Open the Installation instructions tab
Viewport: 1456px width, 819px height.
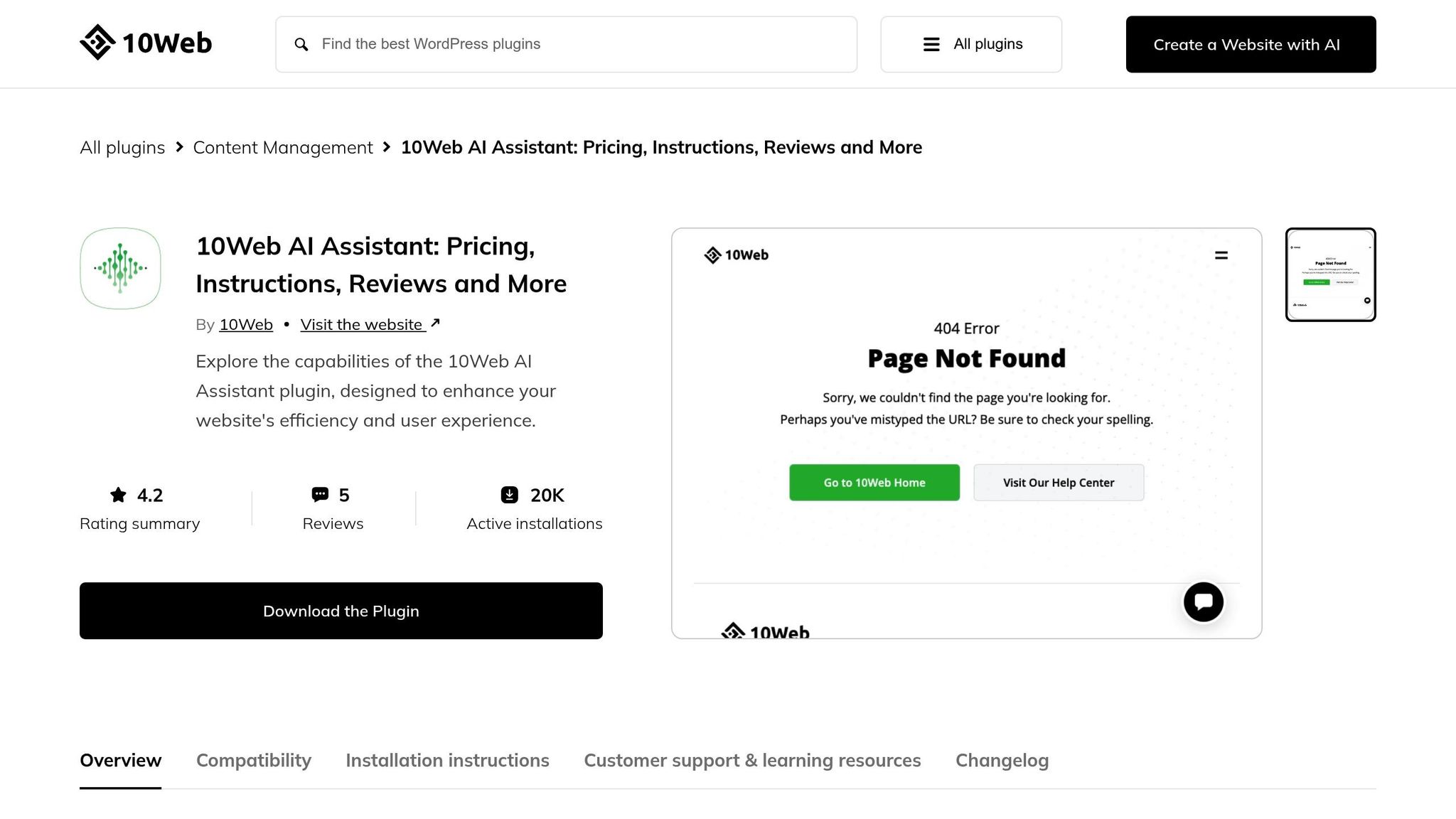(x=447, y=760)
